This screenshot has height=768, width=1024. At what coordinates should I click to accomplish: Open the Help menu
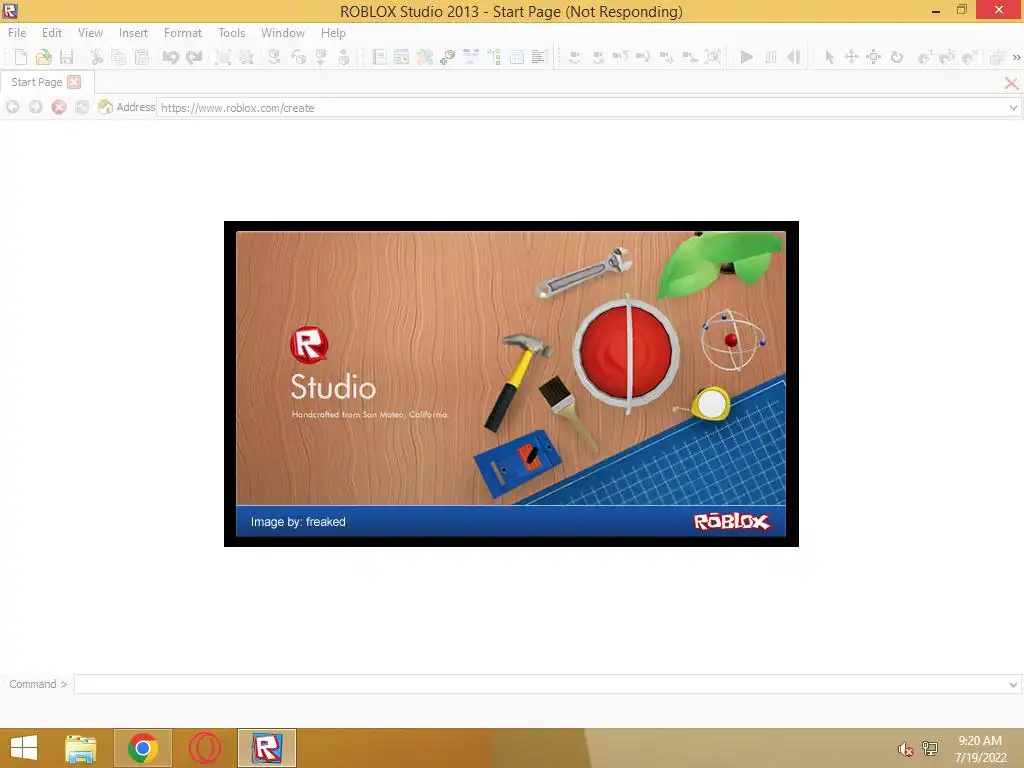(333, 33)
